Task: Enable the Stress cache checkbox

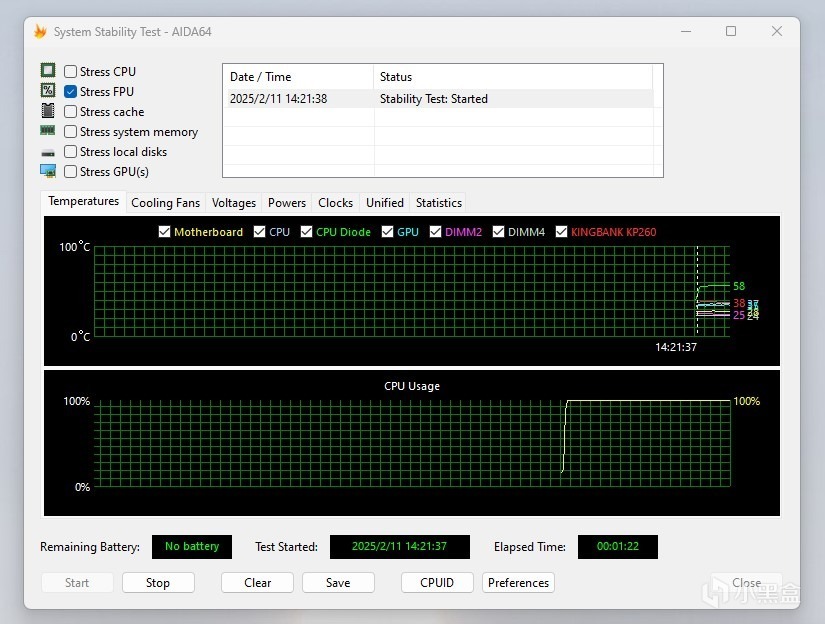Action: [x=71, y=112]
